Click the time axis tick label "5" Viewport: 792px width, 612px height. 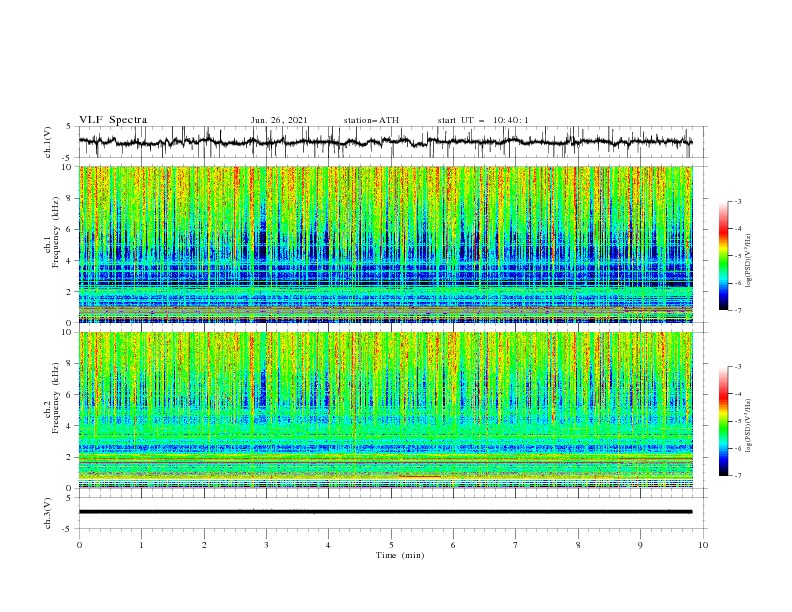point(391,545)
